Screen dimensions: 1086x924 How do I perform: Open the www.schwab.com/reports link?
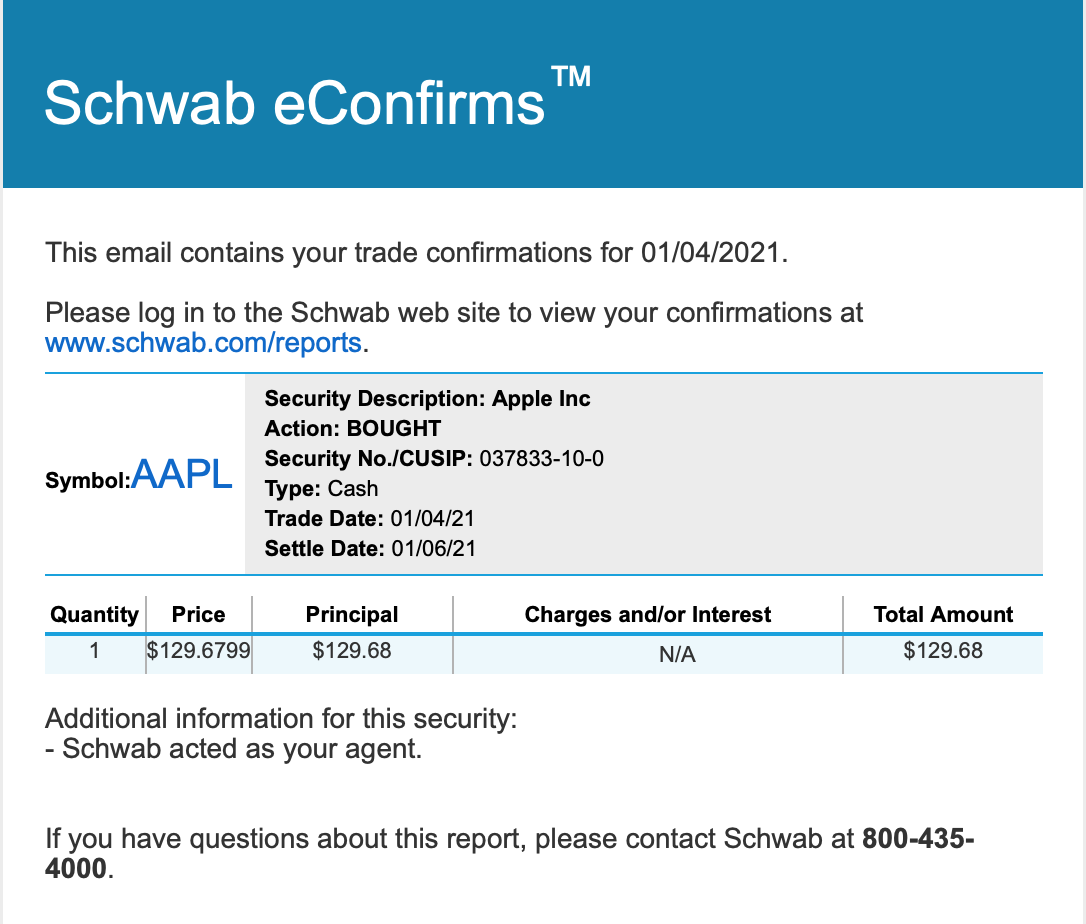(x=203, y=343)
